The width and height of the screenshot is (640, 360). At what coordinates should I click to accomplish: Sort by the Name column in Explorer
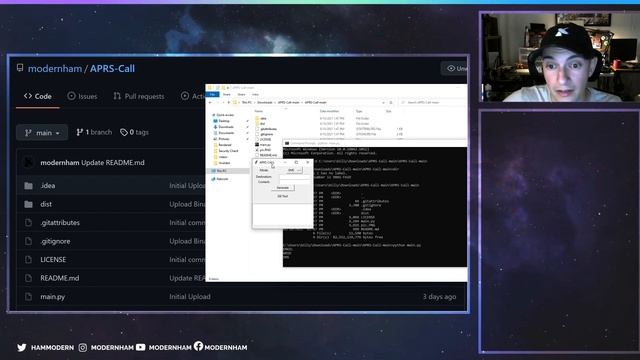click(x=259, y=111)
